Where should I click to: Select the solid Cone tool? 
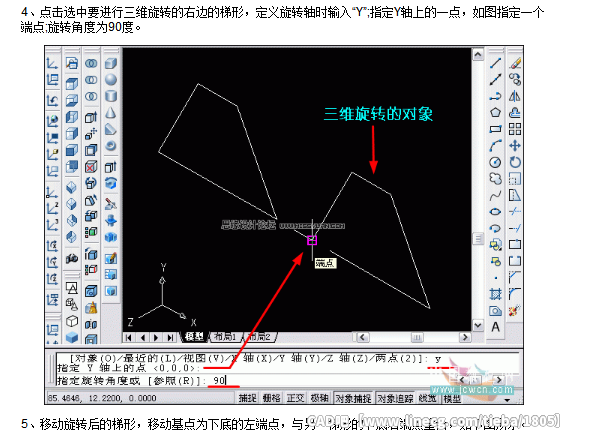[111, 113]
